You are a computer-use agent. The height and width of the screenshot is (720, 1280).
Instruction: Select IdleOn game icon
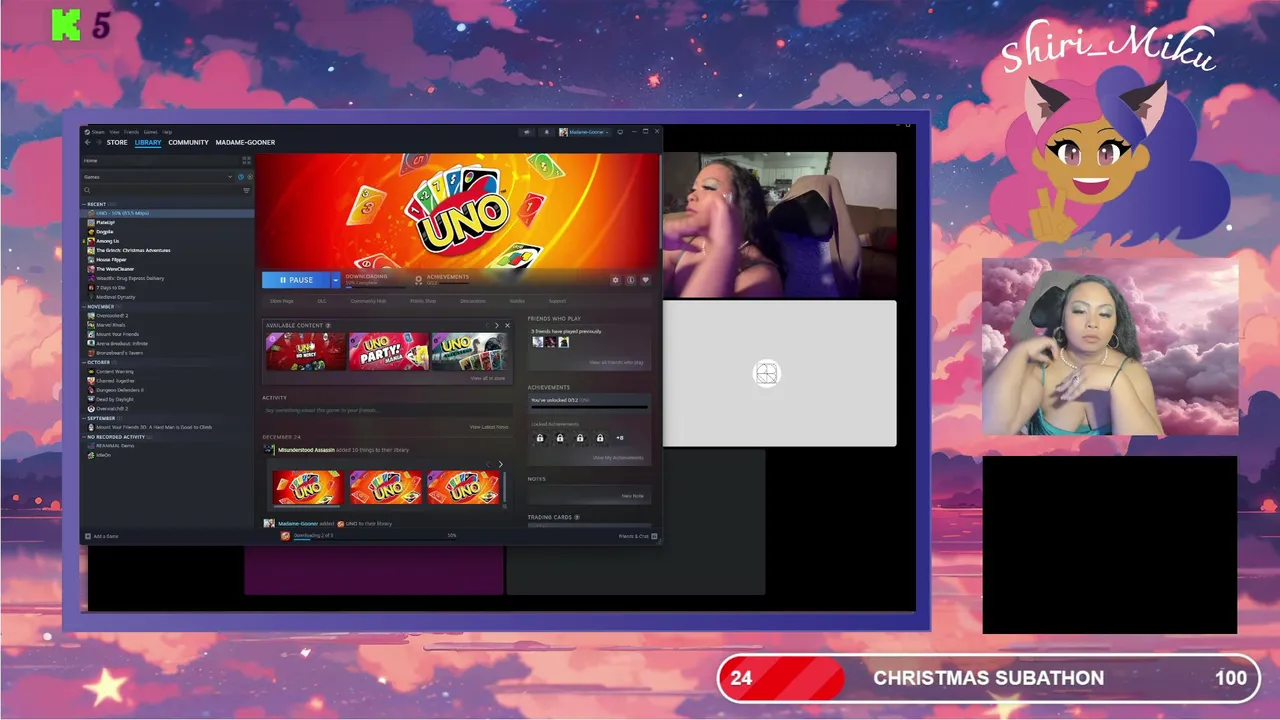(91, 455)
